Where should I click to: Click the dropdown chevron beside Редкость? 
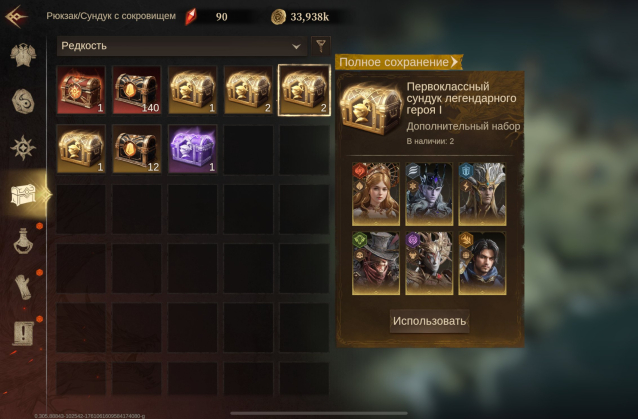tap(296, 46)
